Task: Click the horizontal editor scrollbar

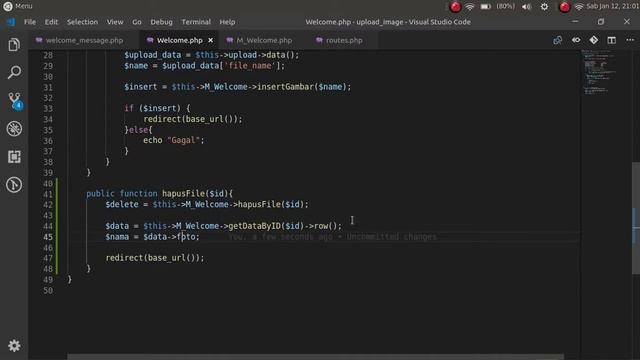Action: pyautogui.click(x=316, y=357)
